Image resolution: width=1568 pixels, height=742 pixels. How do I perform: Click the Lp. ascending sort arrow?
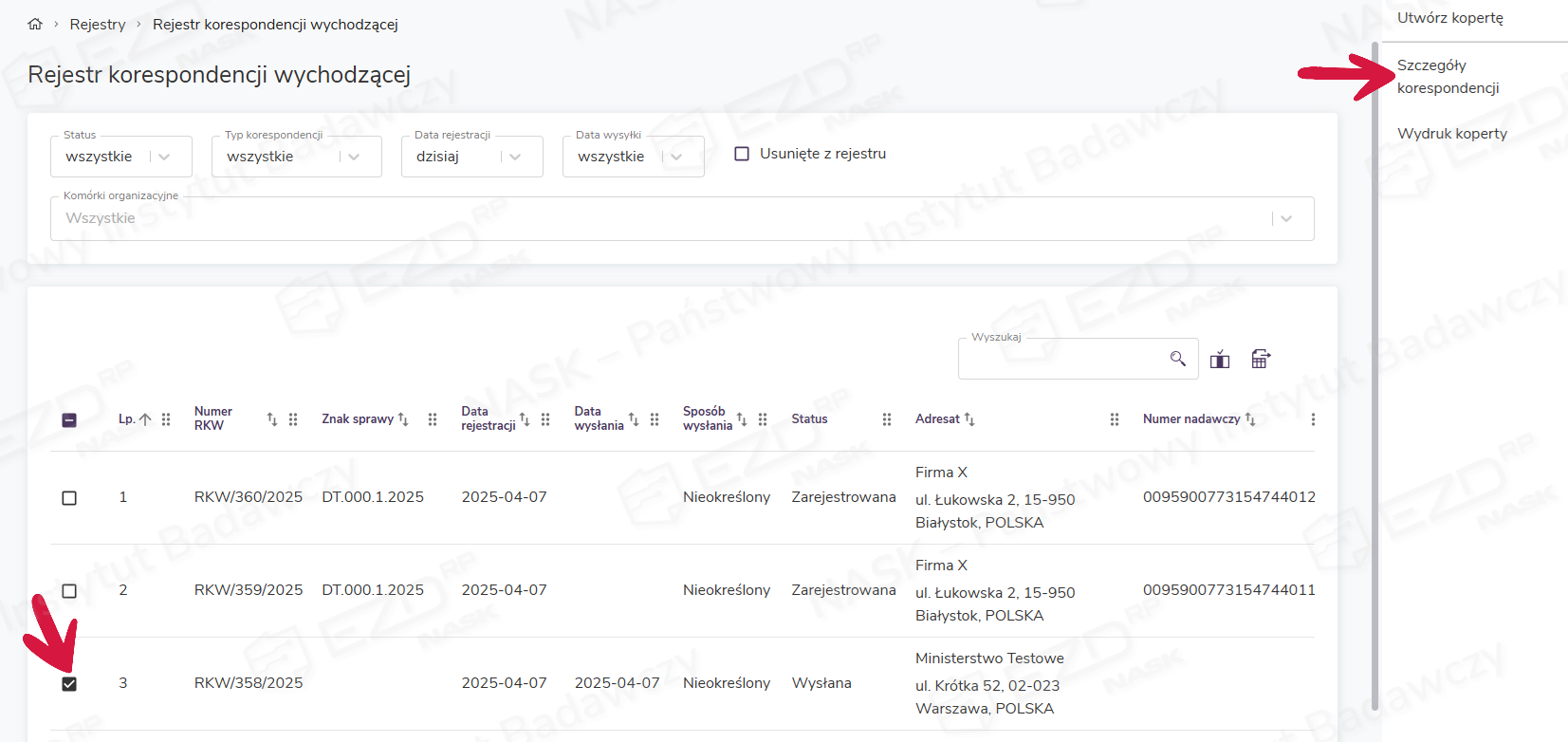(x=145, y=419)
